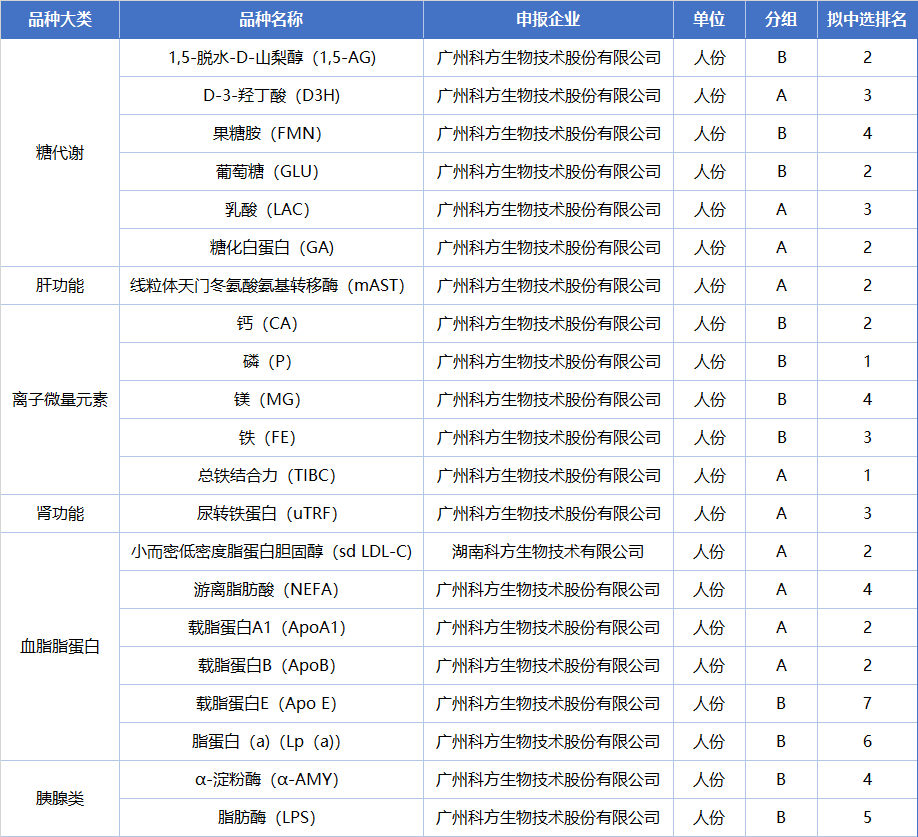Click the 拟中选排名 column header

867,20
